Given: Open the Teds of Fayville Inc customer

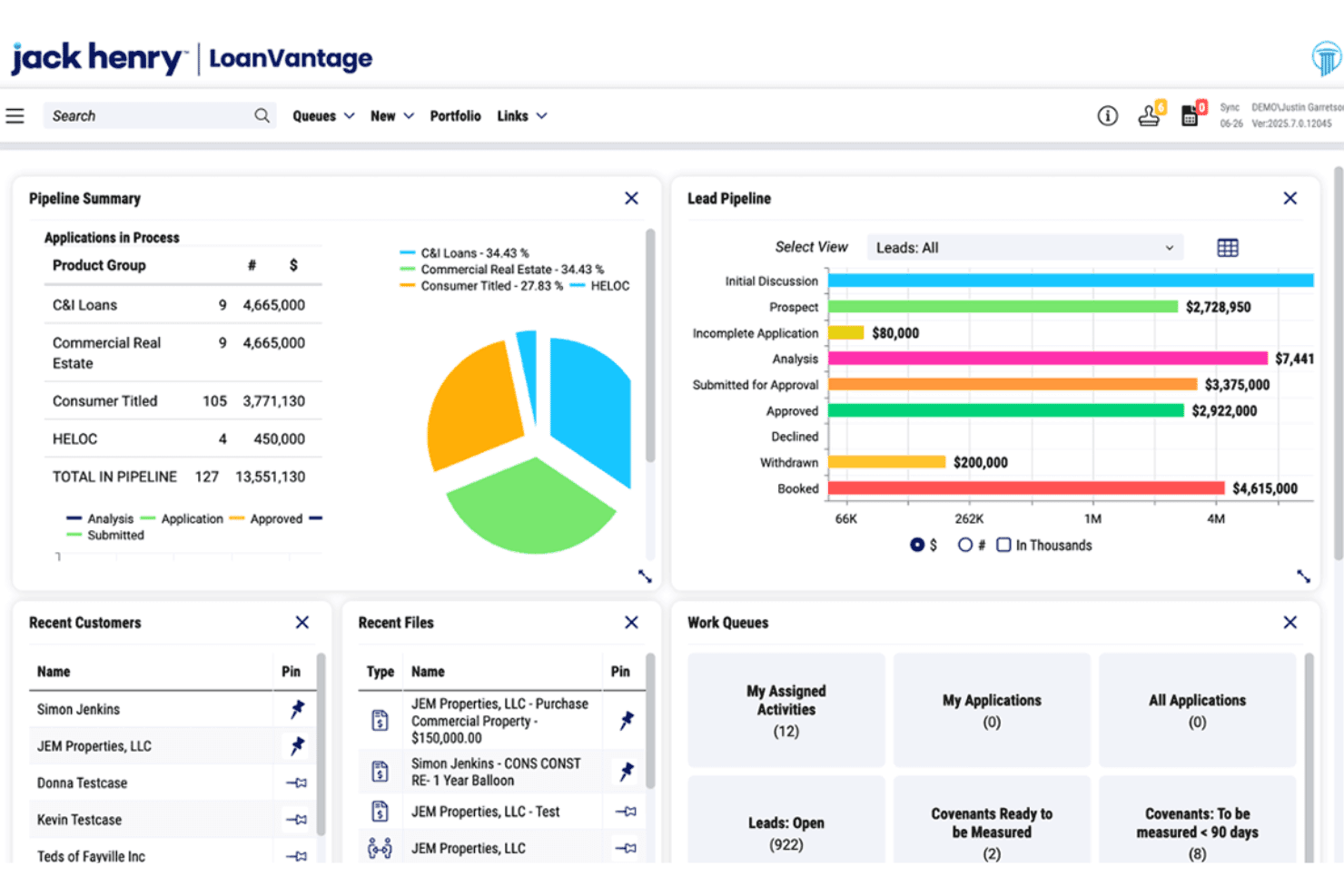Looking at the screenshot, I should click(91, 856).
